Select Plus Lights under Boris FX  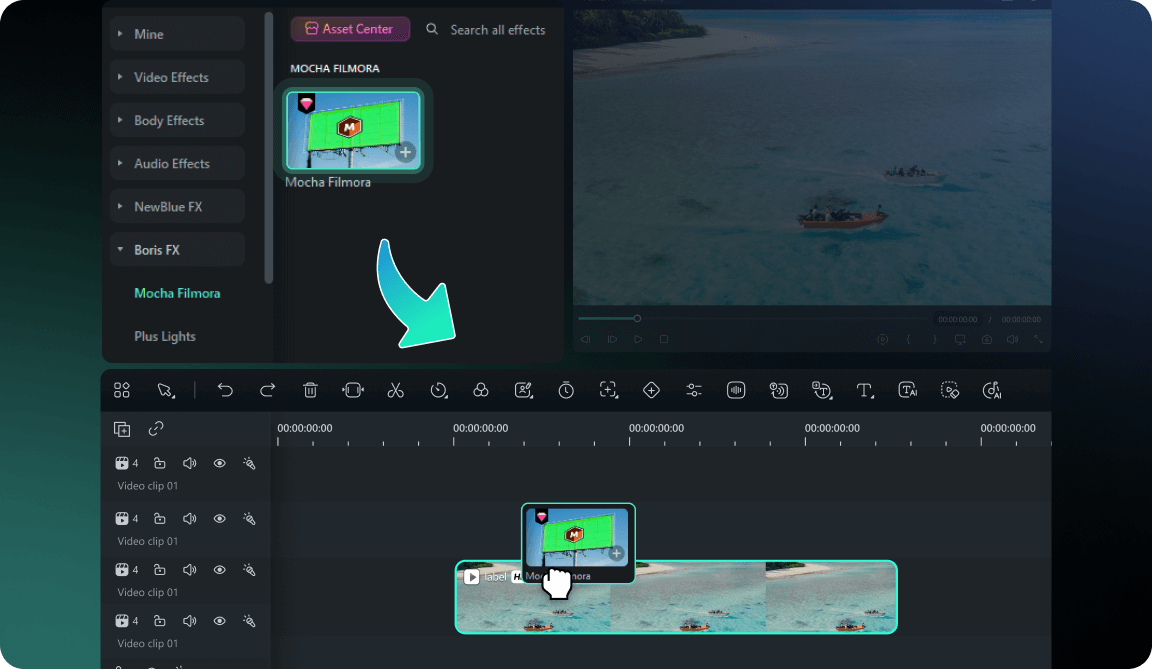(x=165, y=336)
